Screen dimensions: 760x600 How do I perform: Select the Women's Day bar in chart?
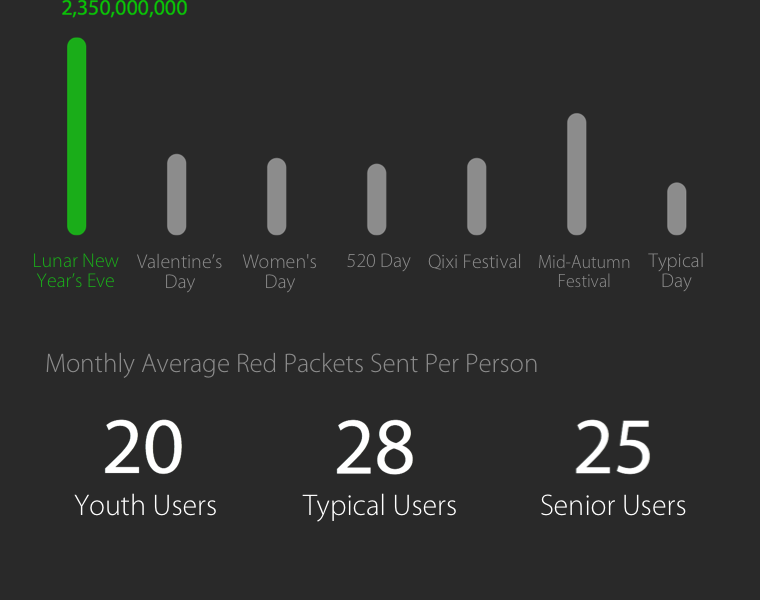[276, 197]
